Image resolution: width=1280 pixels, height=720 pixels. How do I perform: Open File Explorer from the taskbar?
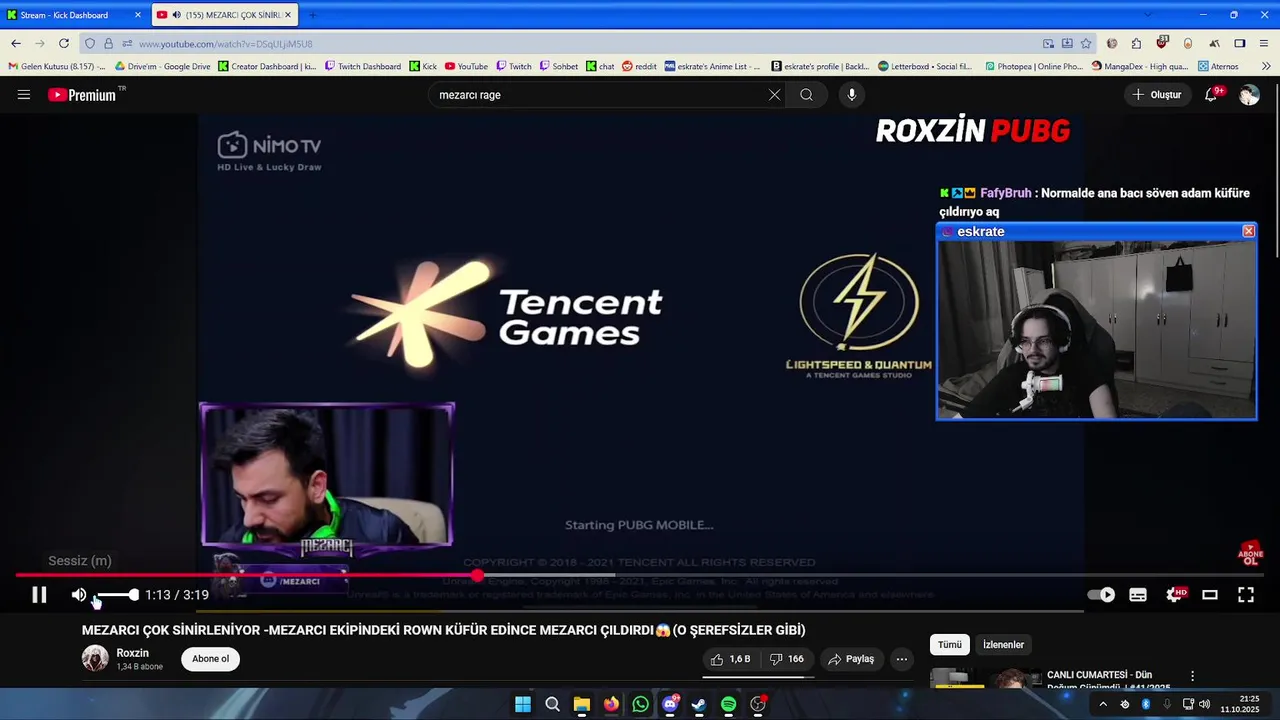pyautogui.click(x=581, y=705)
